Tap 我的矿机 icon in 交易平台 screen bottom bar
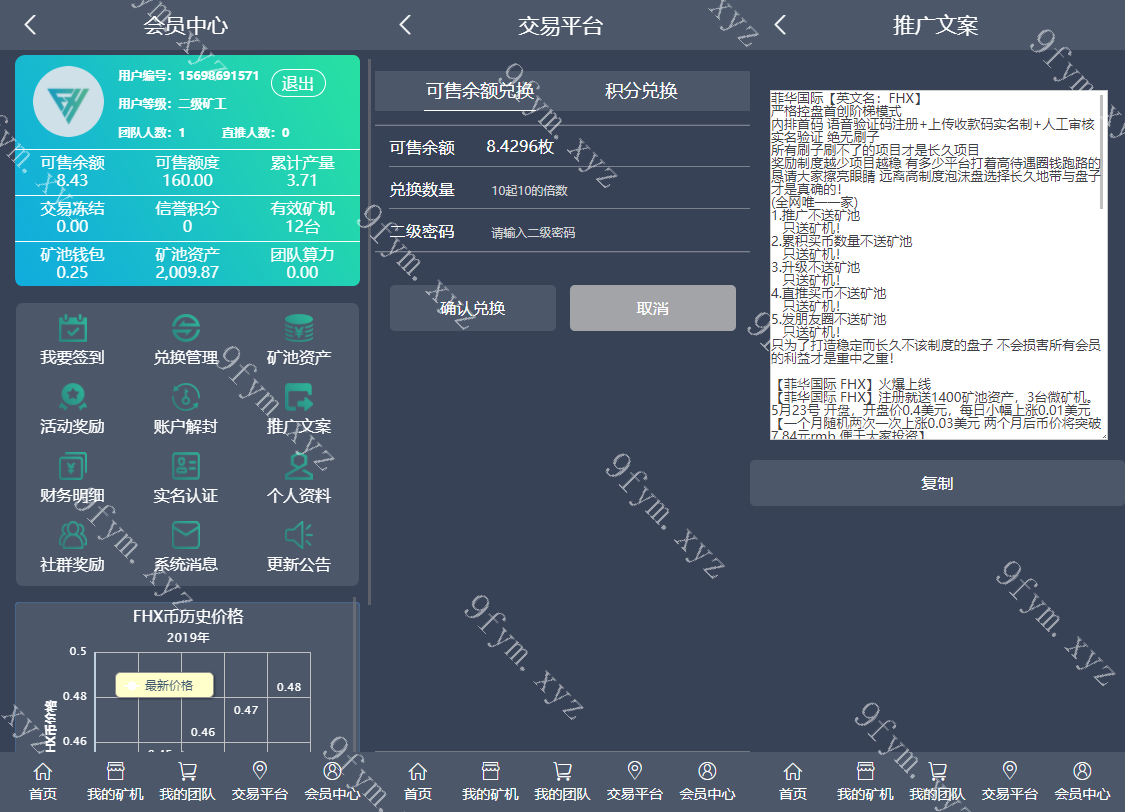Image resolution: width=1125 pixels, height=812 pixels. [x=491, y=772]
